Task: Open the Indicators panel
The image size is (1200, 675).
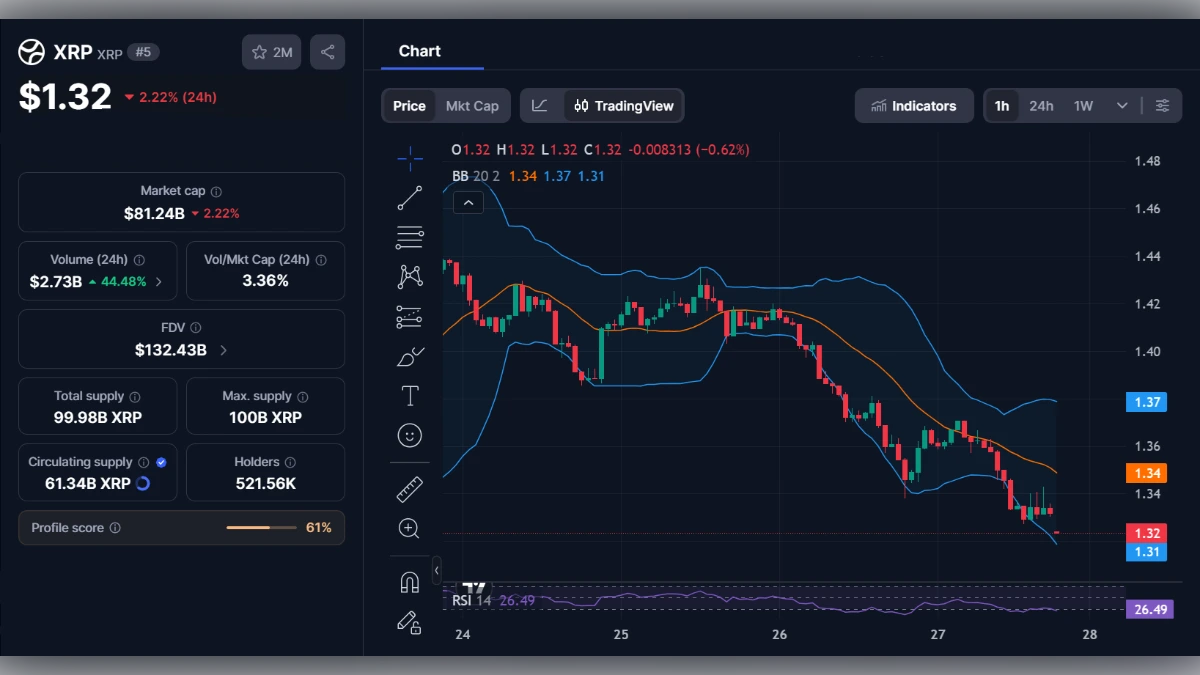Action: (x=913, y=105)
